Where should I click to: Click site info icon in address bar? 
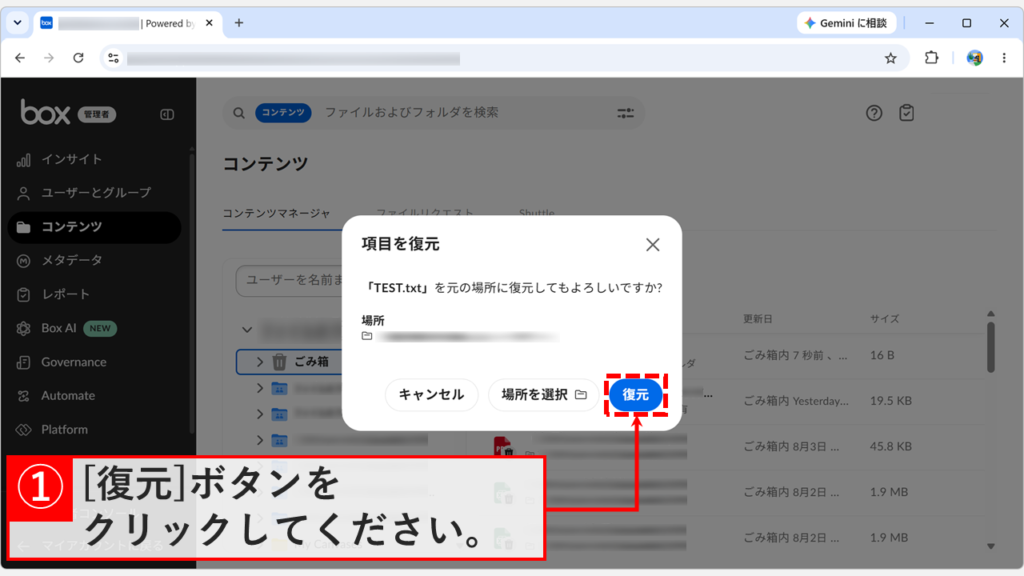tap(114, 58)
